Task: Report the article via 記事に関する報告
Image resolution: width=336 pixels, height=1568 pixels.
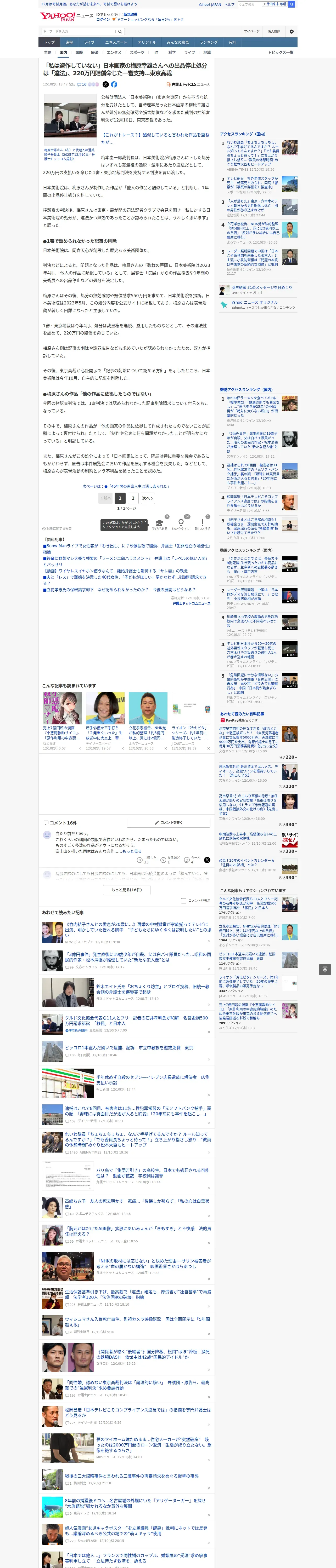Action: pyautogui.click(x=57, y=528)
